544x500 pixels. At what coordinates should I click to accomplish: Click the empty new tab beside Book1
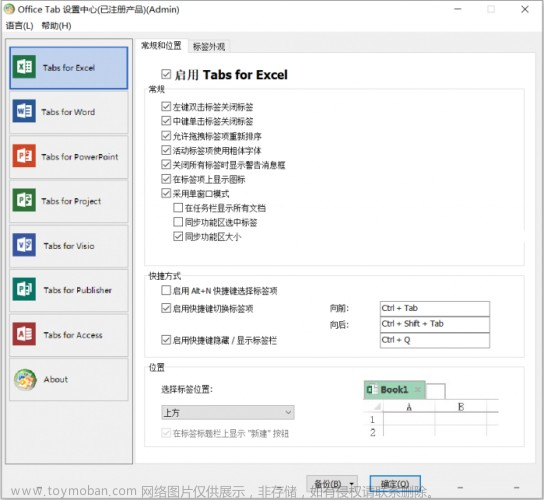tap(435, 391)
